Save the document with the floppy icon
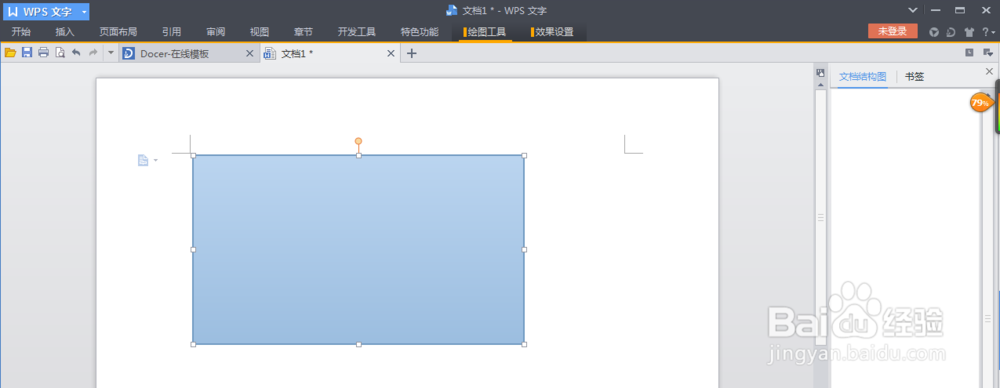This screenshot has height=388, width=1000. (x=27, y=53)
